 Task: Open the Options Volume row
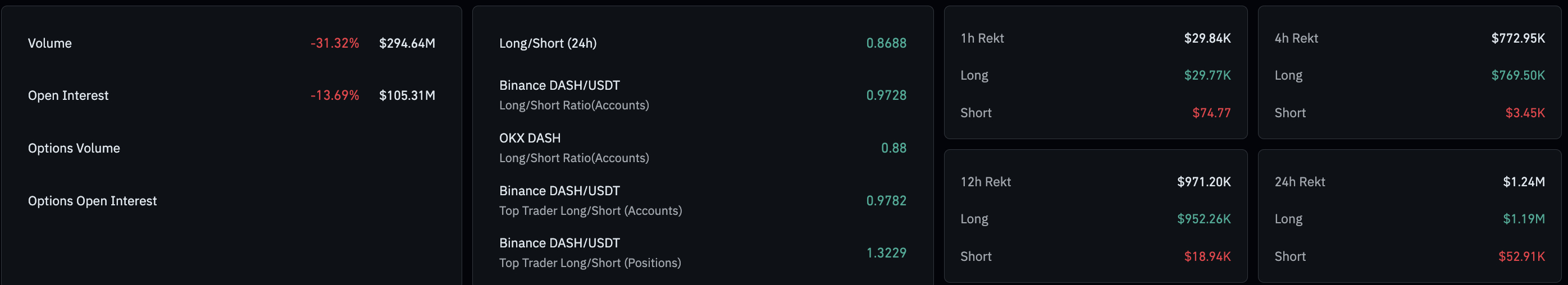(74, 148)
